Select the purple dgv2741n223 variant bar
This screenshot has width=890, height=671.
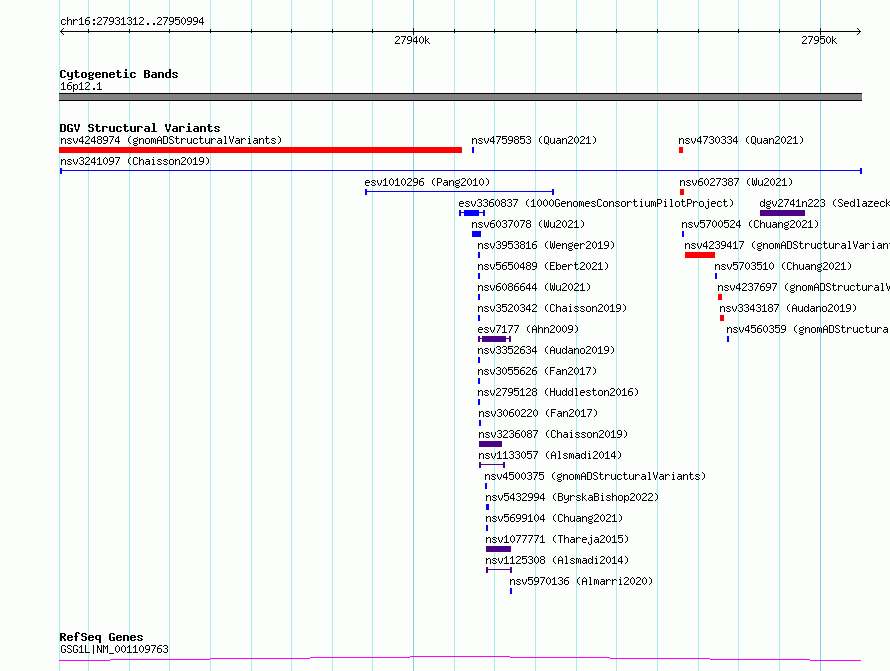point(782,213)
